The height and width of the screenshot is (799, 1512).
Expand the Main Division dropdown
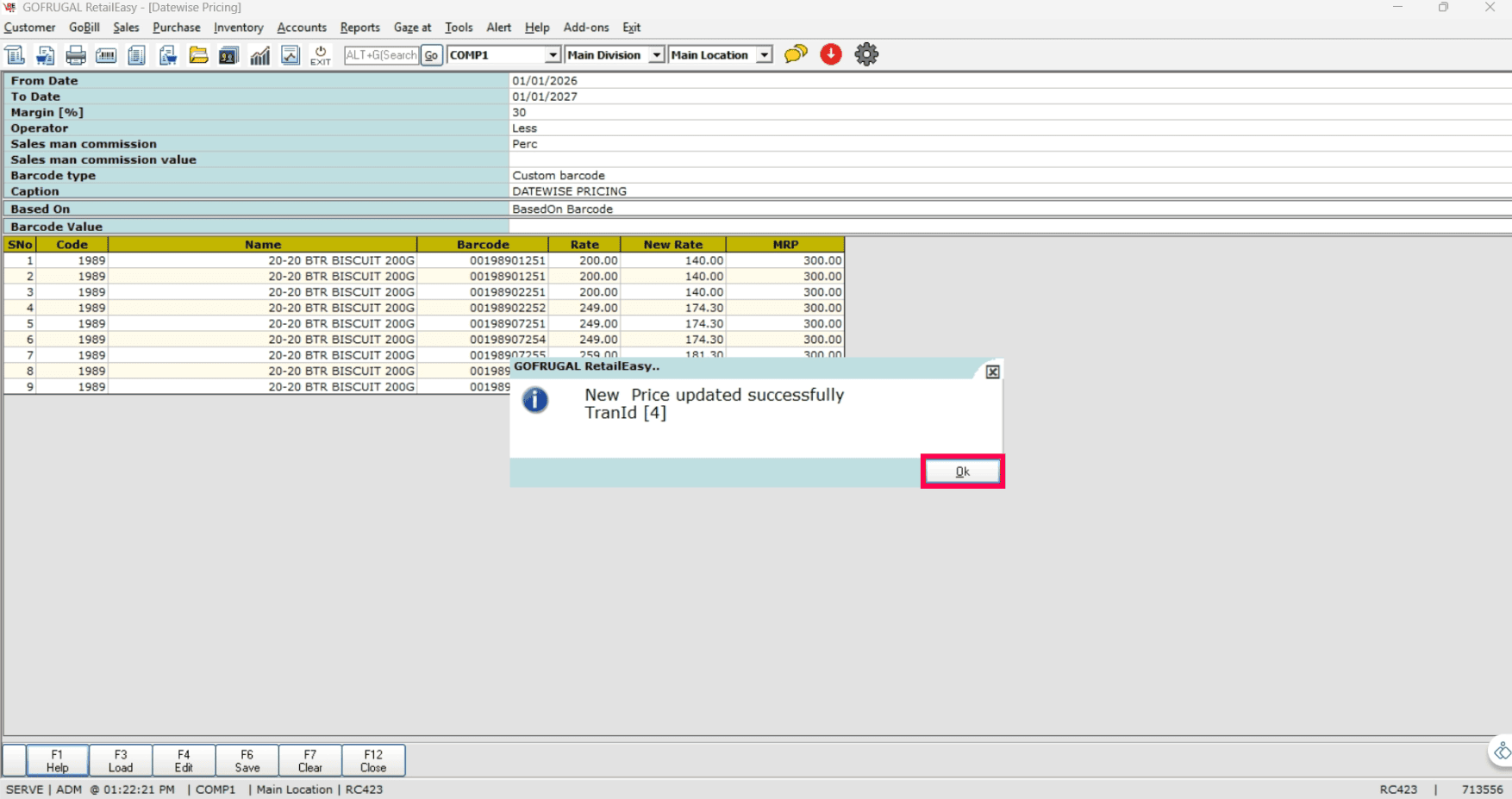coord(656,55)
